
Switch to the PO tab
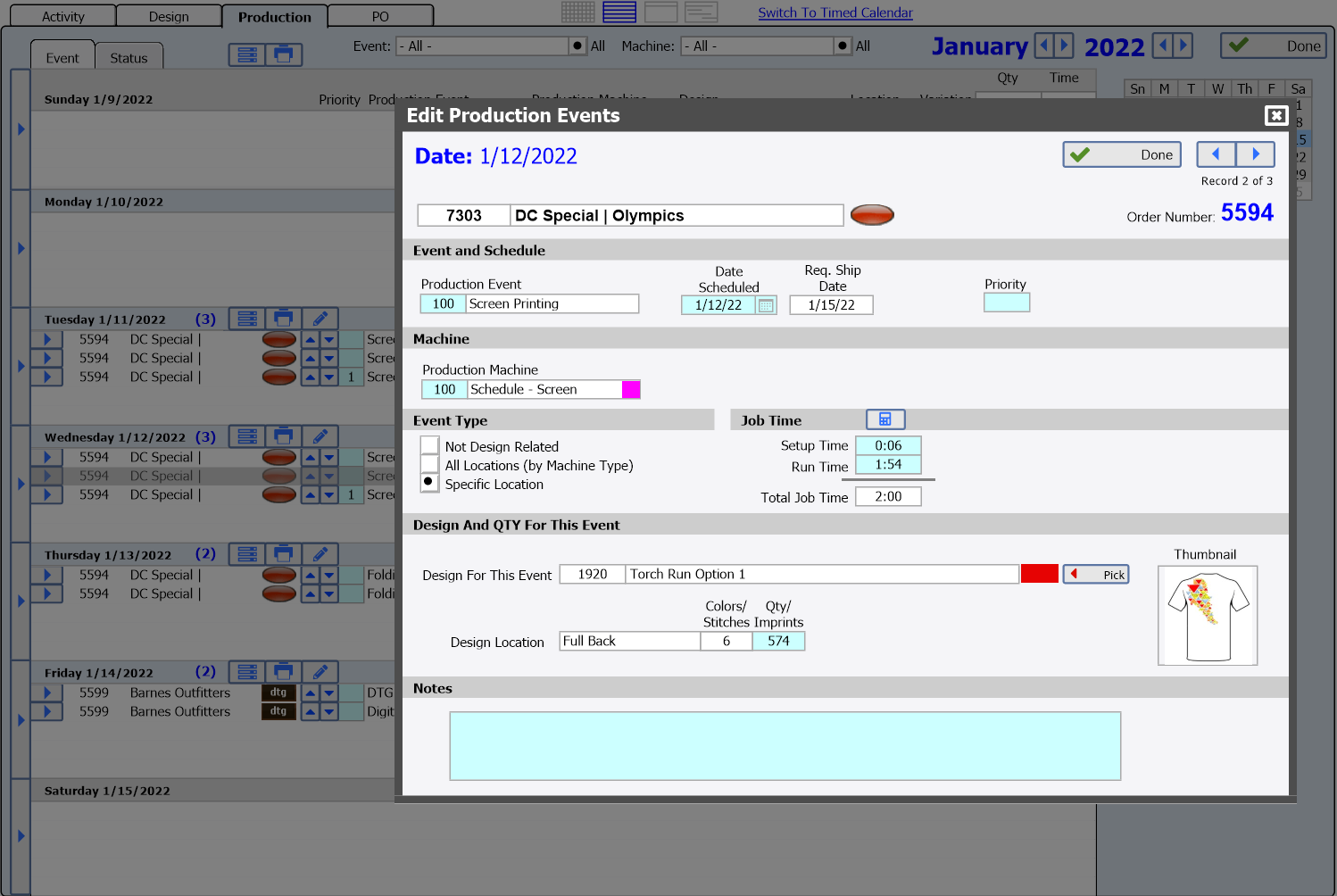click(380, 15)
